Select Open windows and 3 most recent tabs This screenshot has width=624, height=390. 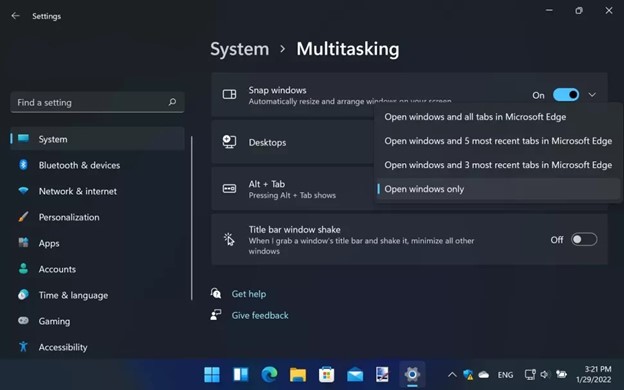(497, 165)
